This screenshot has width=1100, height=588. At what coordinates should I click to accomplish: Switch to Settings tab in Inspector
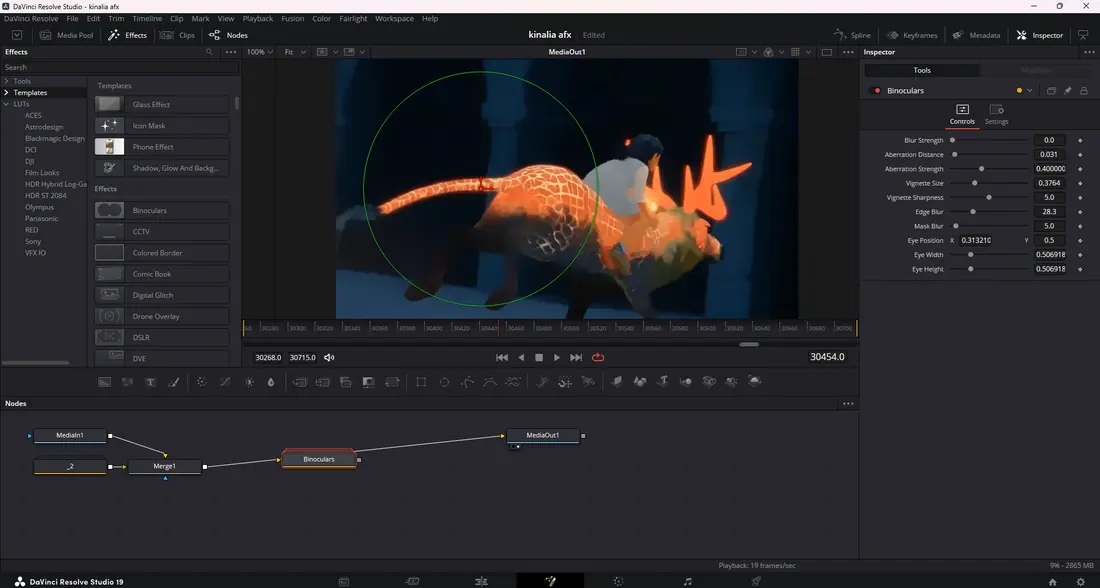point(996,115)
